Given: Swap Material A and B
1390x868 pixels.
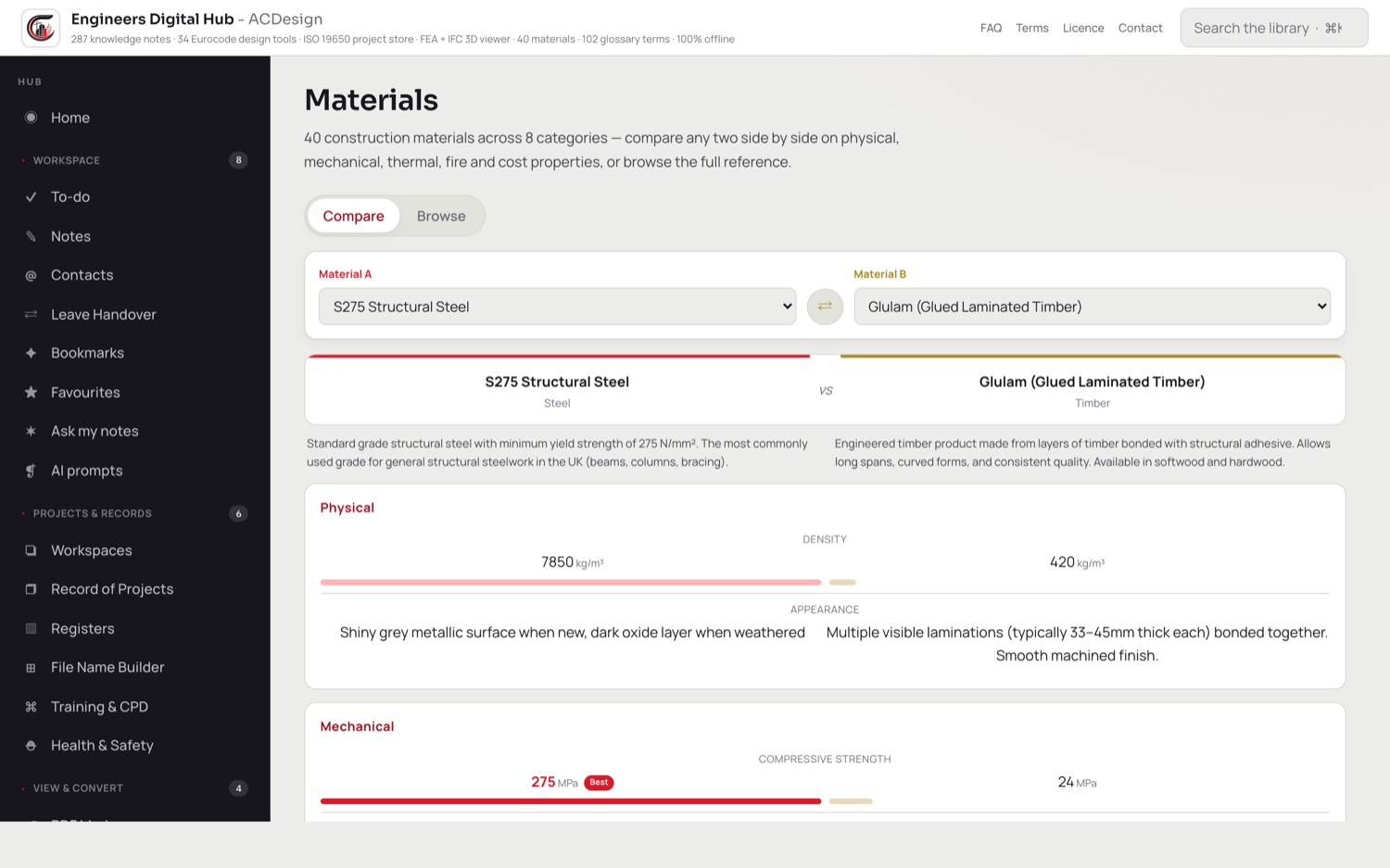Looking at the screenshot, I should click(825, 307).
